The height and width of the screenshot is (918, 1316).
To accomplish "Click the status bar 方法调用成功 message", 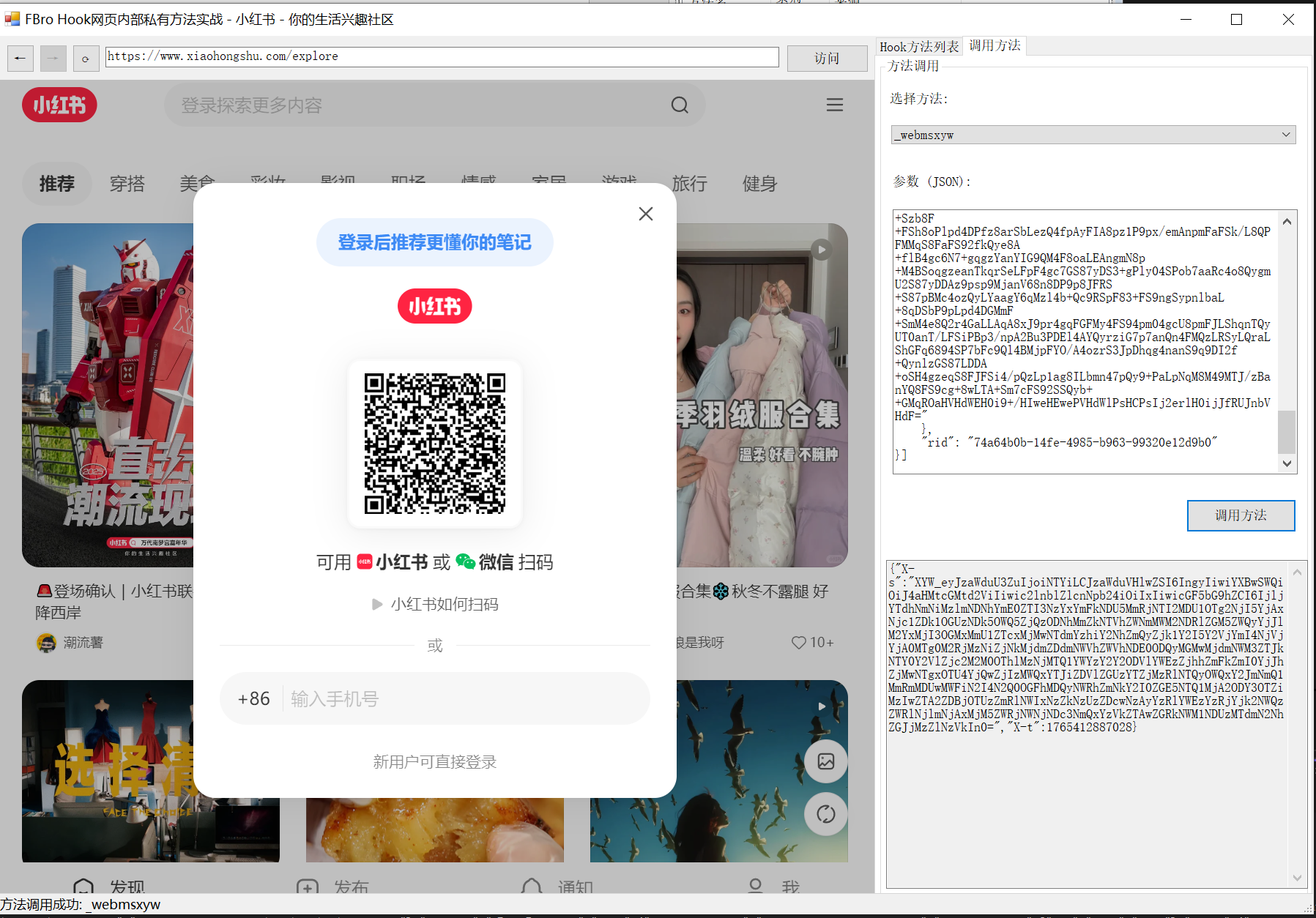I will click(81, 904).
